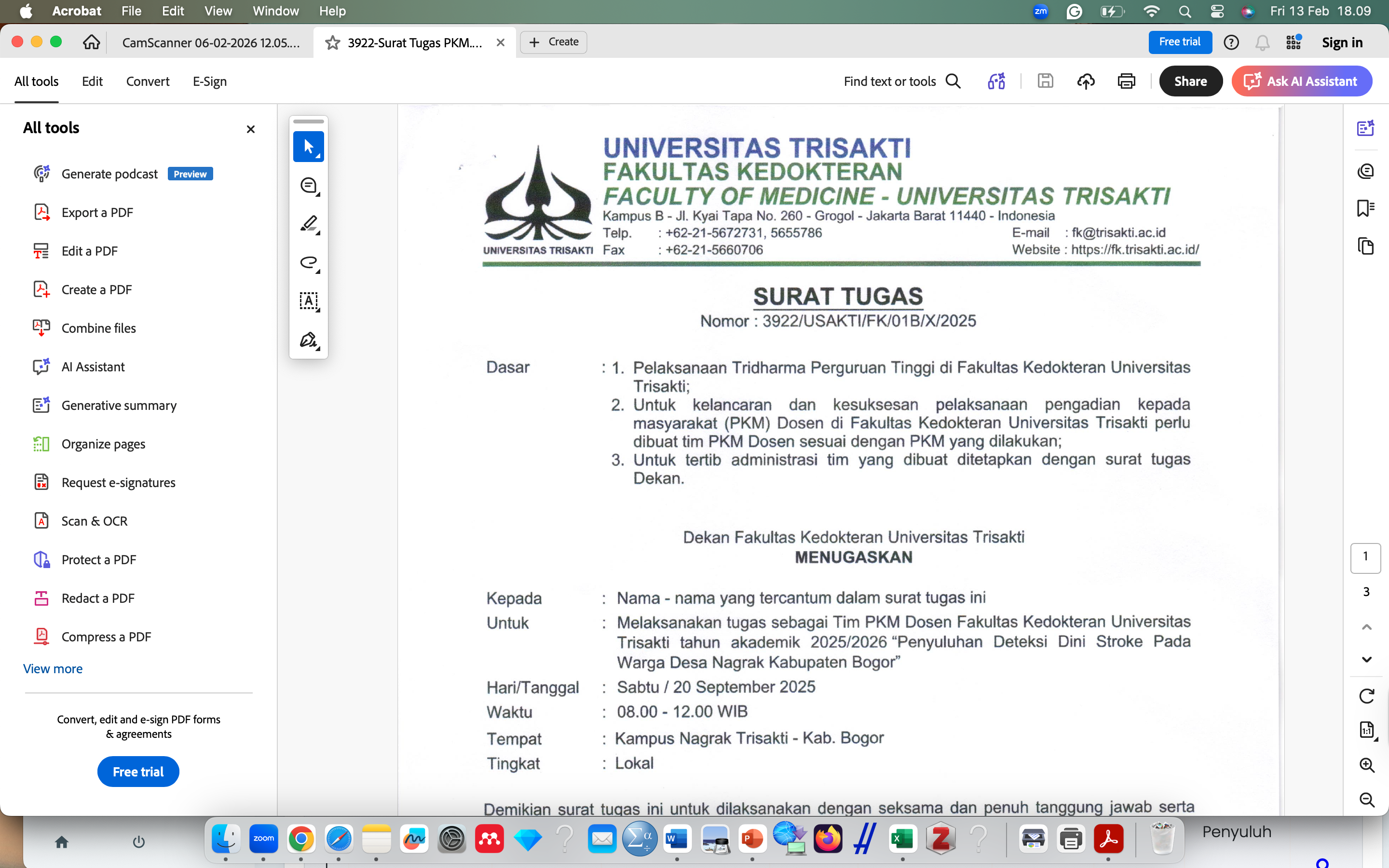
Task: Star the 3922-Surat Tugas PKM tab
Action: point(332,42)
